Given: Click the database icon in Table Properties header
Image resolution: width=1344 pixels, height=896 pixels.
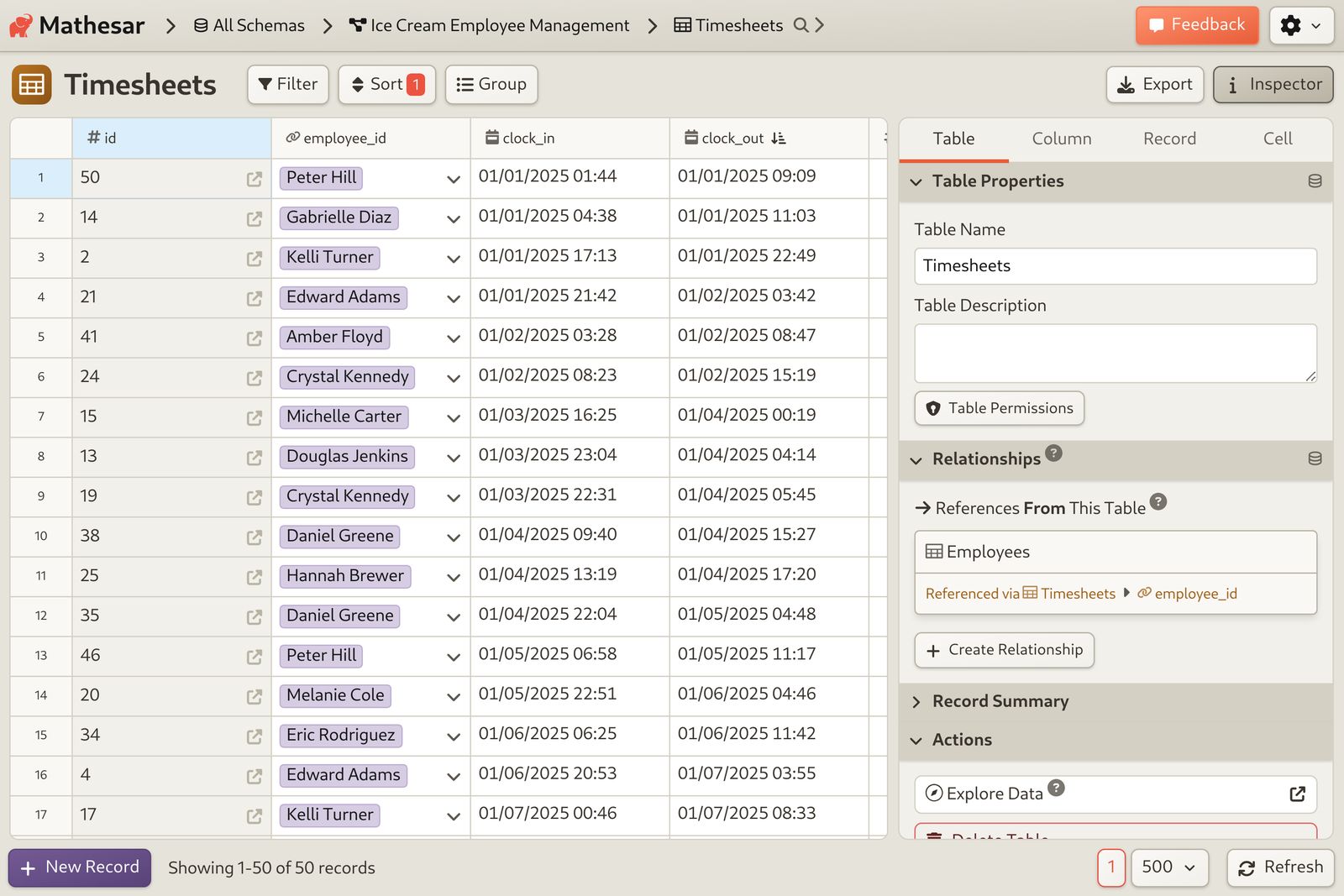Looking at the screenshot, I should [x=1315, y=181].
